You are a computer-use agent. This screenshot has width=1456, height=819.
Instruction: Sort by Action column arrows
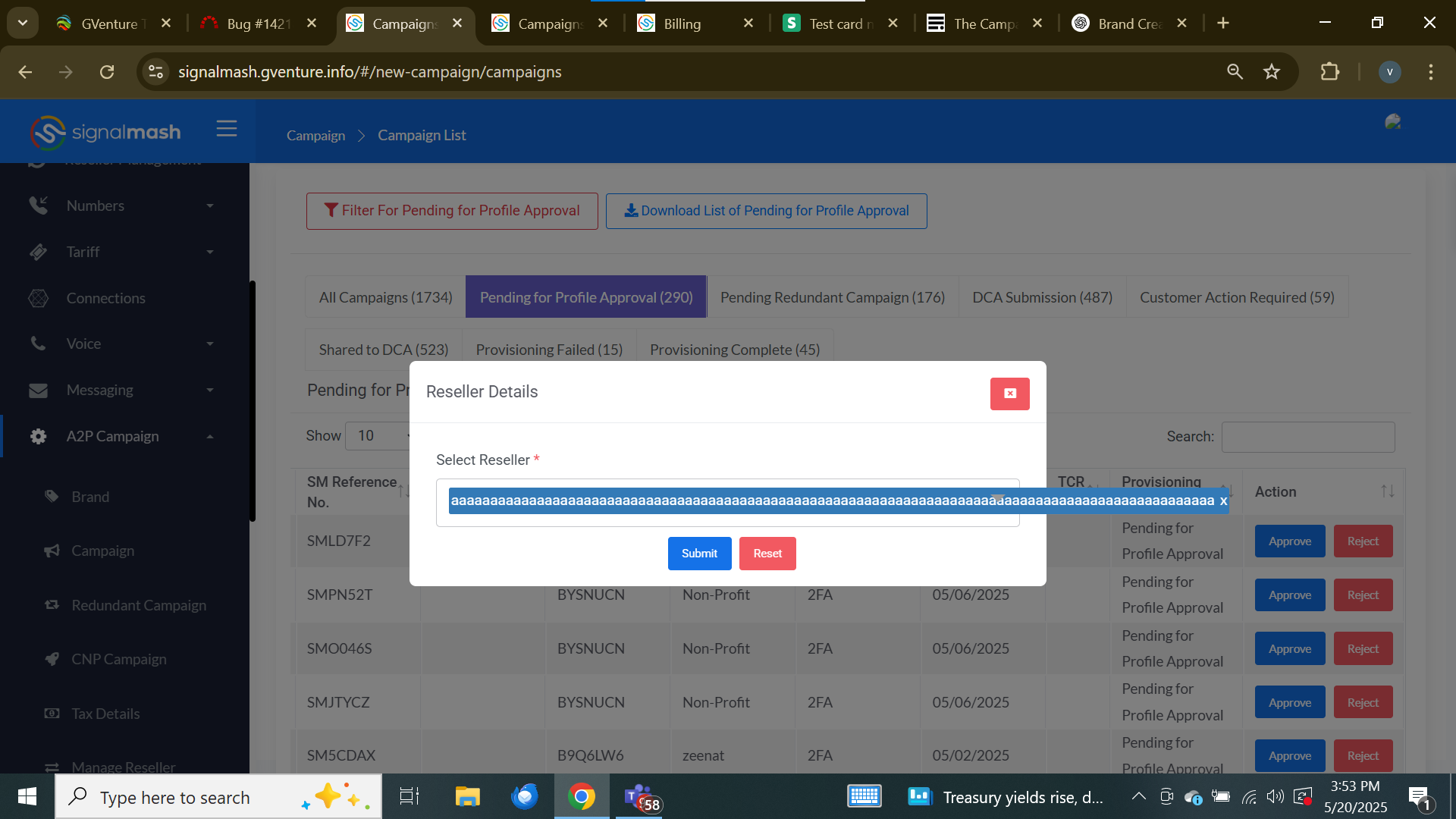tap(1387, 491)
